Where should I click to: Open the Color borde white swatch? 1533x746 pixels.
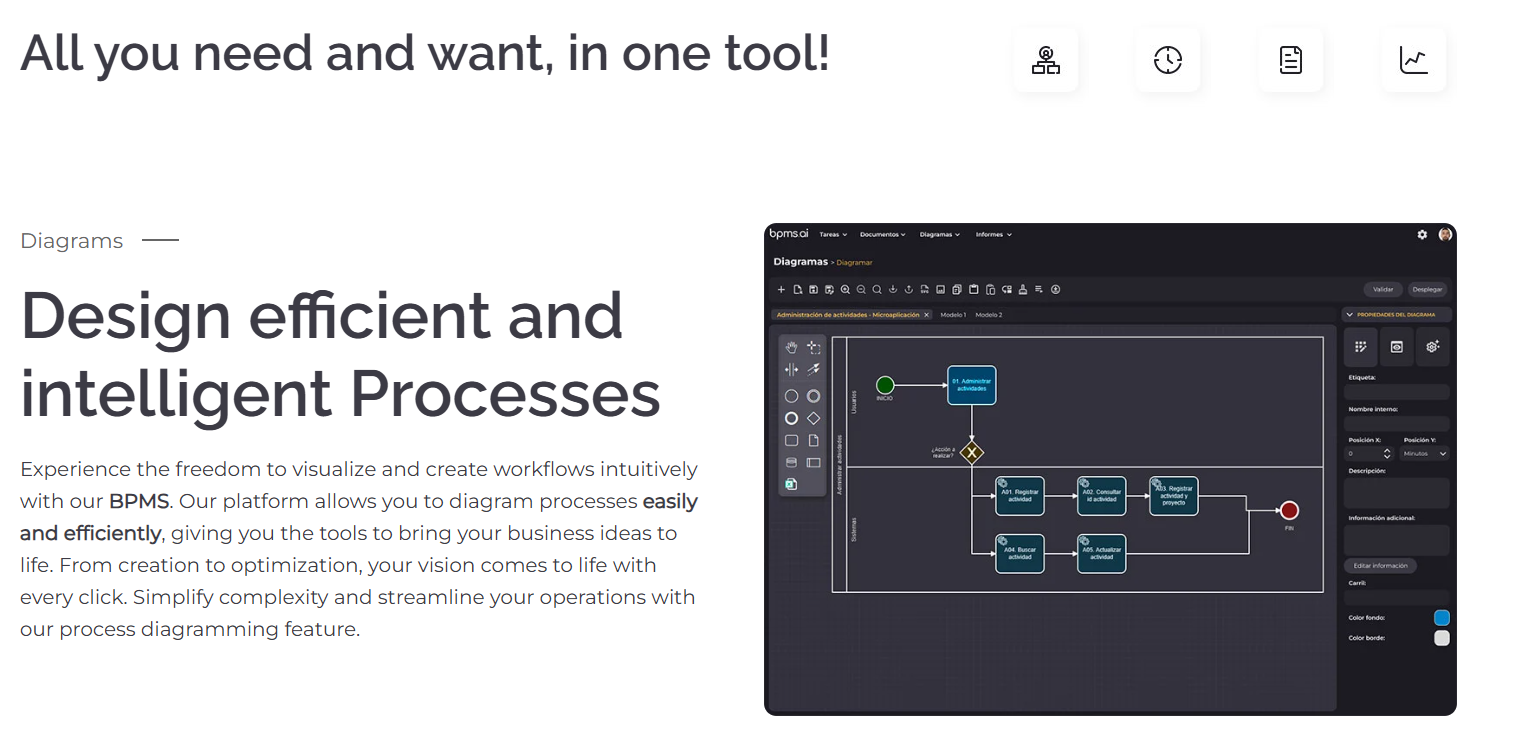(x=1442, y=638)
